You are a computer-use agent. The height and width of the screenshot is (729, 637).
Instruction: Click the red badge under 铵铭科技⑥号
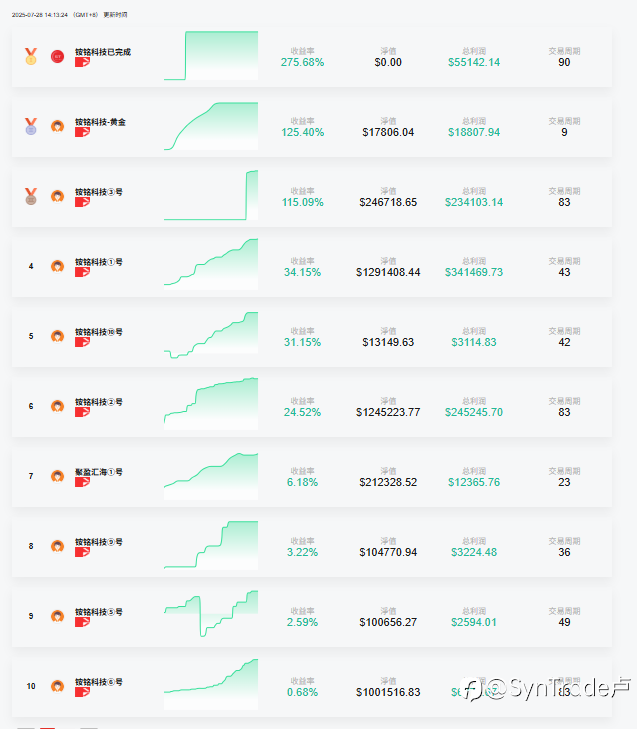tap(81, 692)
